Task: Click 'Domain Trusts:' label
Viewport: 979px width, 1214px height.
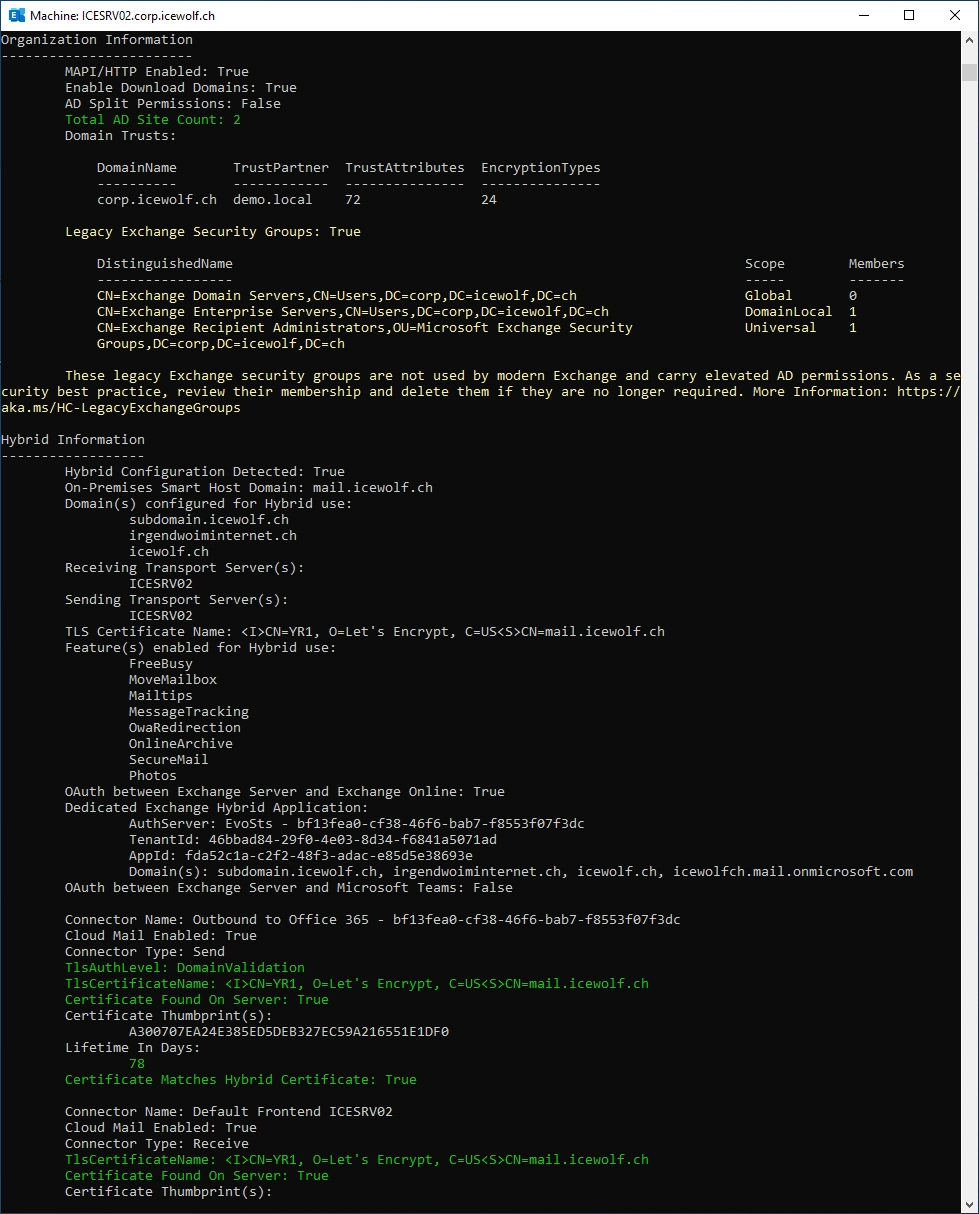Action: click(121, 136)
